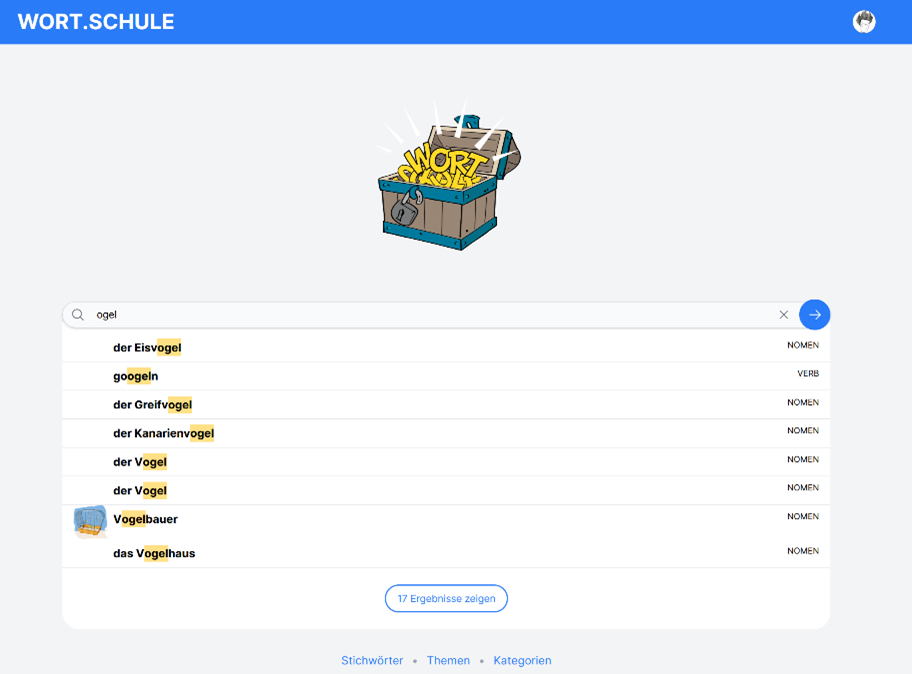The height and width of the screenshot is (674, 912).
Task: Click the Vogelbauer birdcage thumbnail
Action: [x=90, y=520]
